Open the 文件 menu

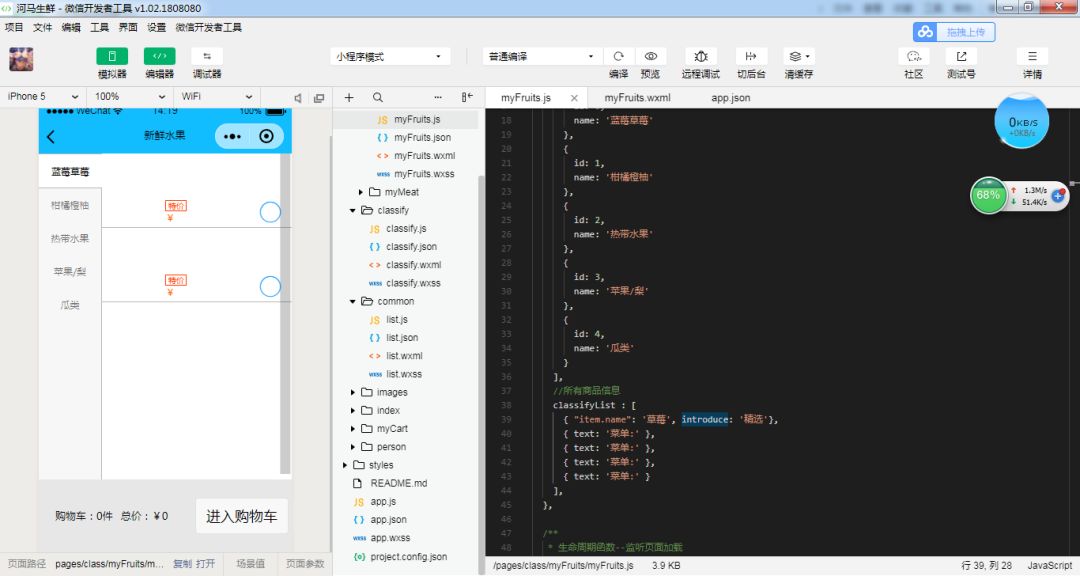point(43,28)
